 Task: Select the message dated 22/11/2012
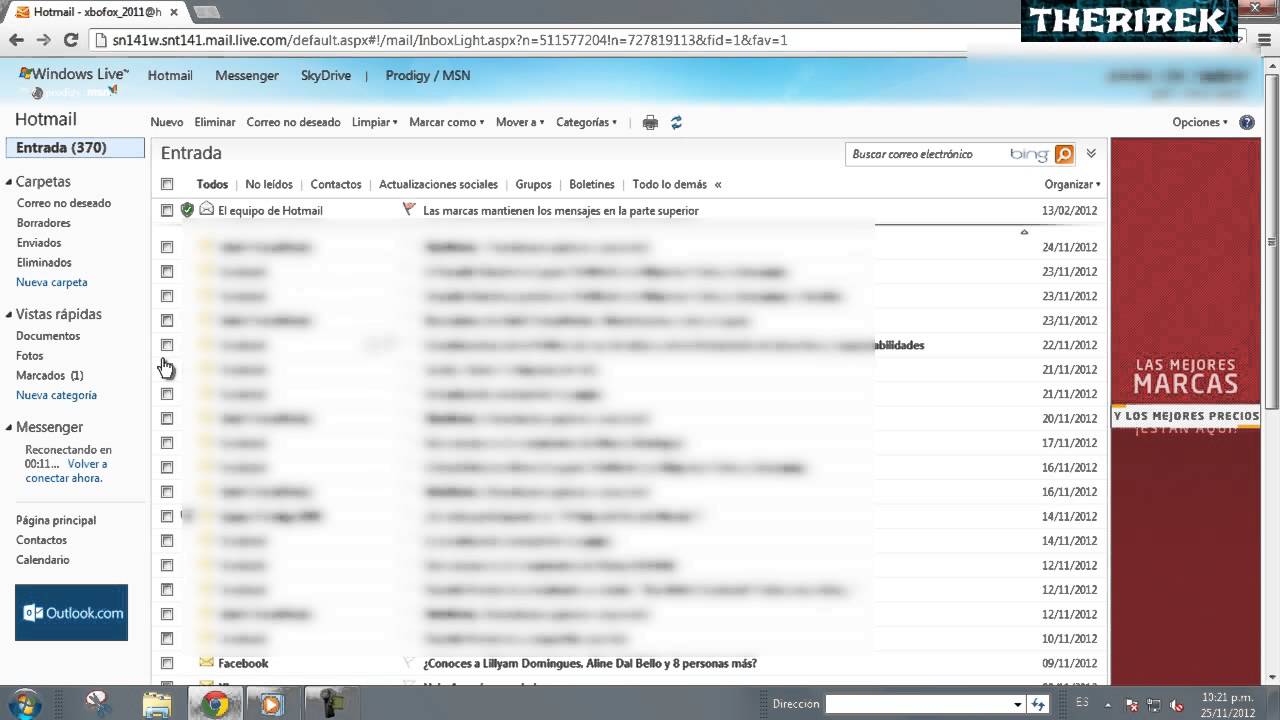coord(167,345)
